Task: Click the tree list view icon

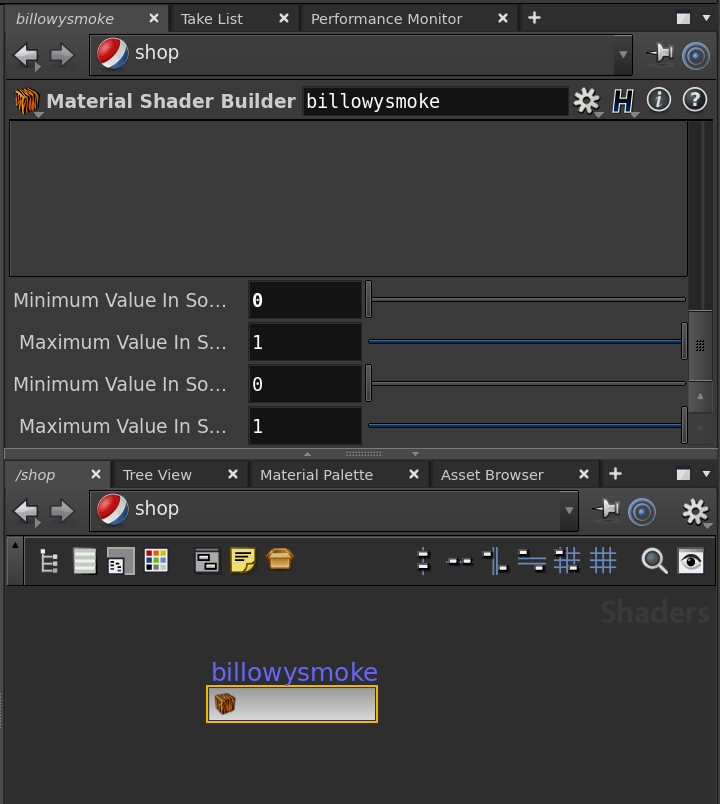Action: 48,561
